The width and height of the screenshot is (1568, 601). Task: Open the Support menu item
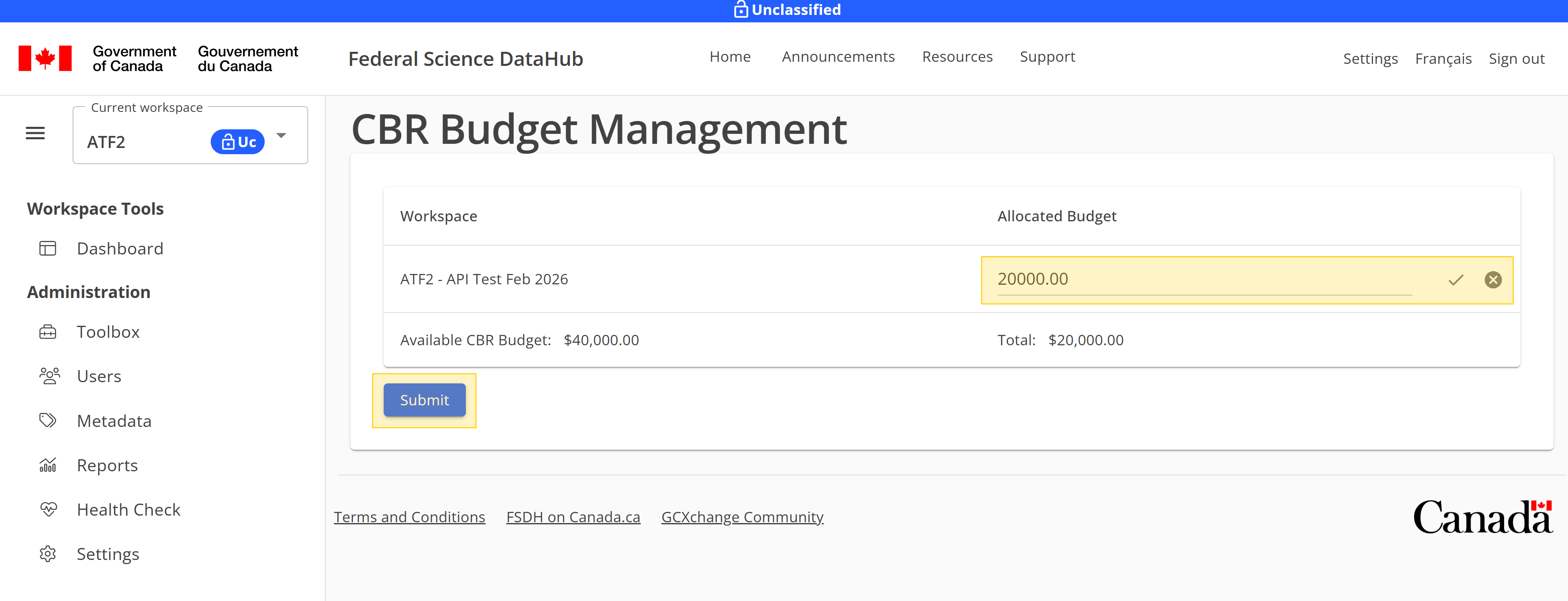pos(1047,56)
